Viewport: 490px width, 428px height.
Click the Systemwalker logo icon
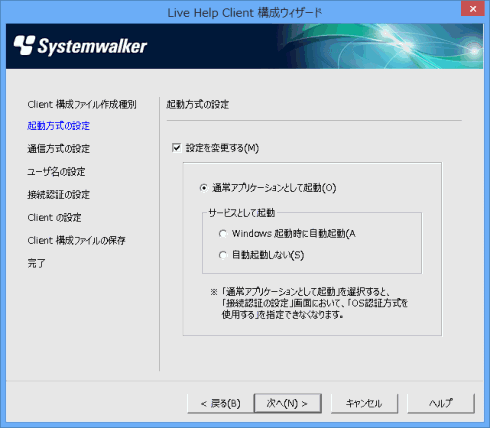[24, 45]
